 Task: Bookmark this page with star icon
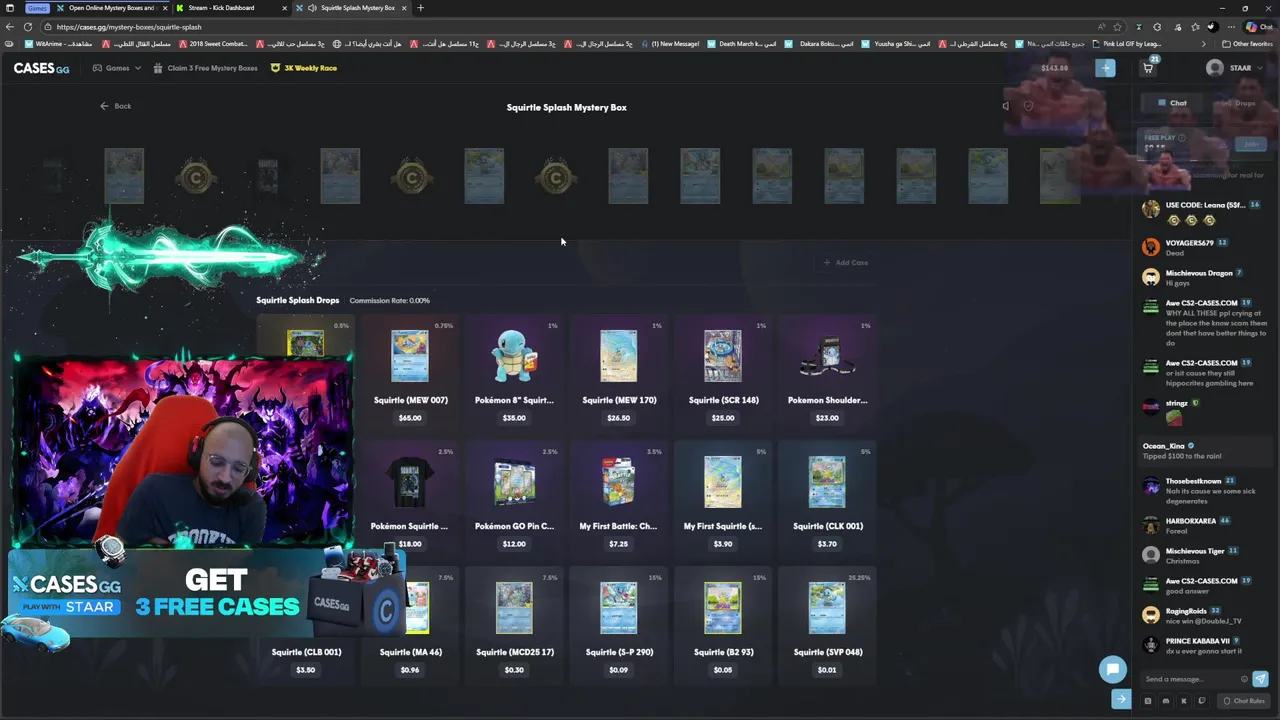[1117, 27]
